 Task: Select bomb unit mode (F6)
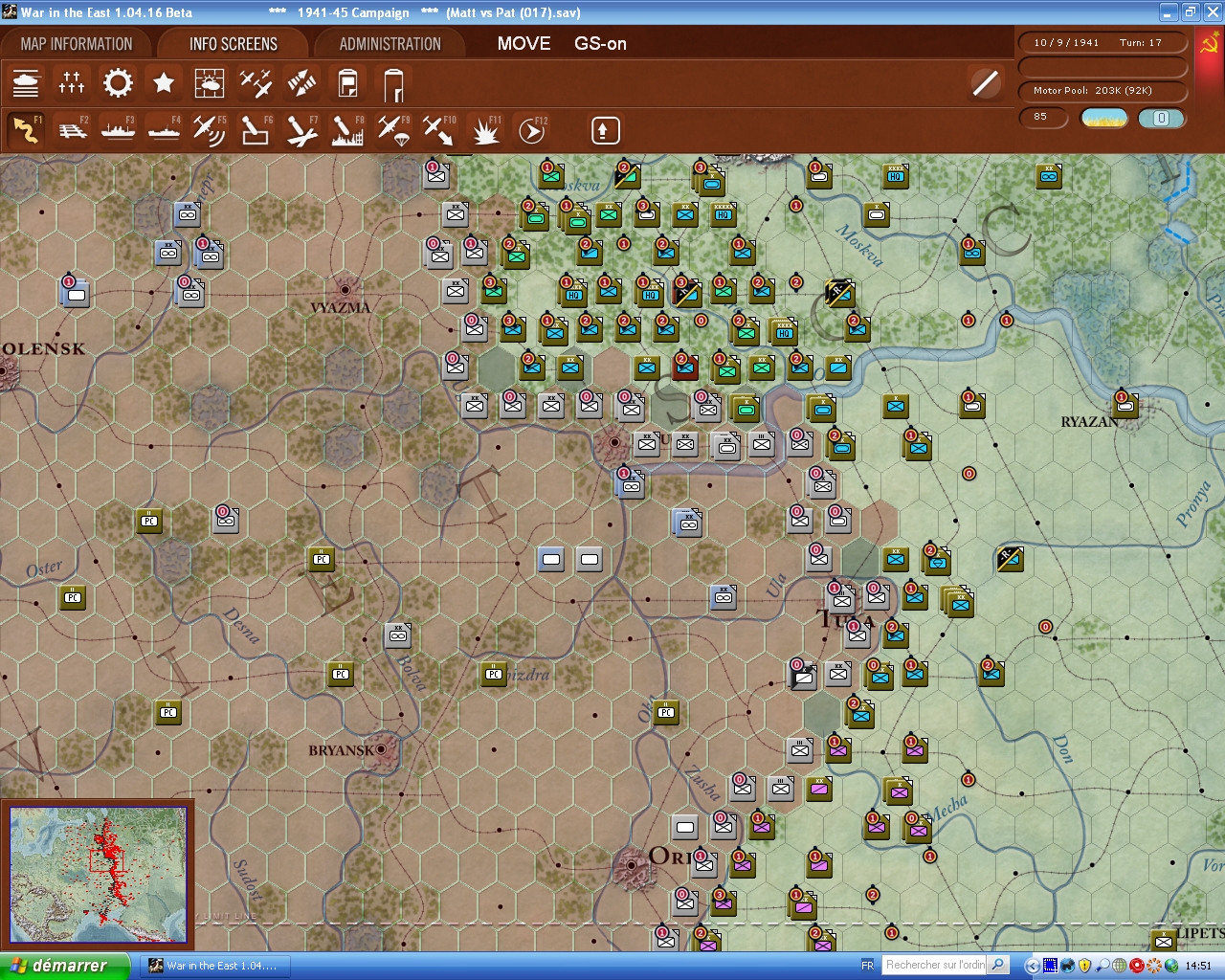click(256, 130)
